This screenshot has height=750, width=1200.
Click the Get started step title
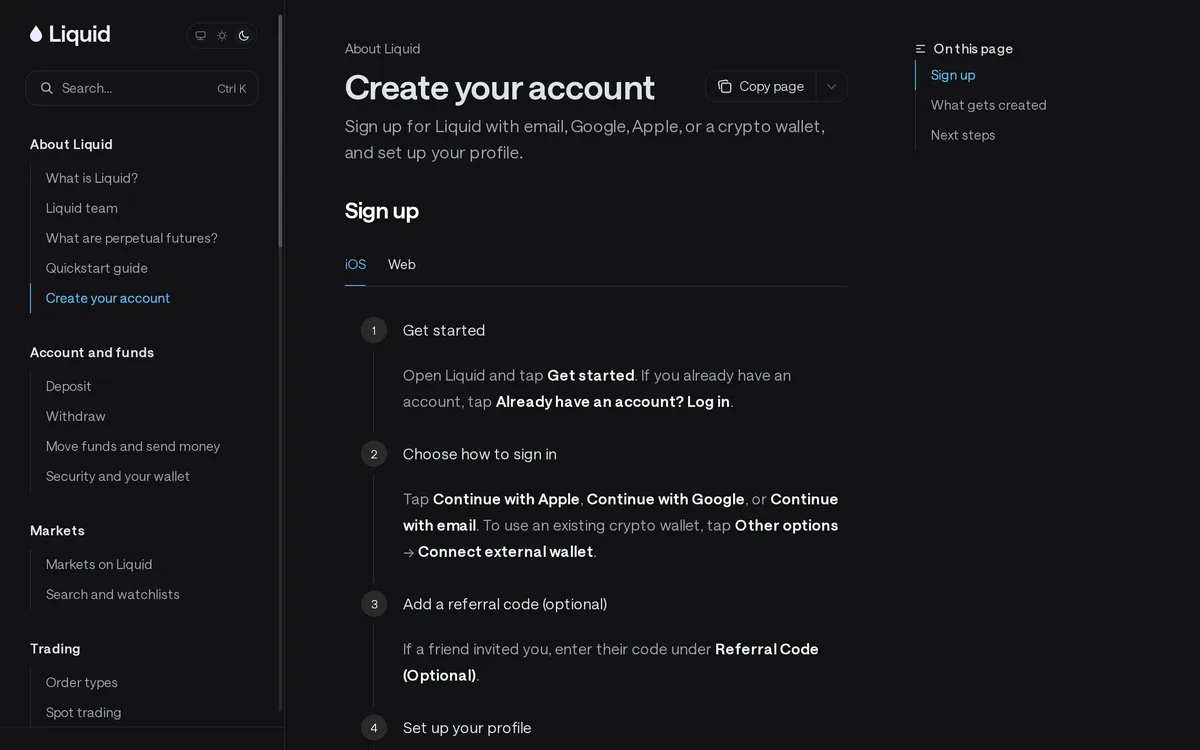444,330
